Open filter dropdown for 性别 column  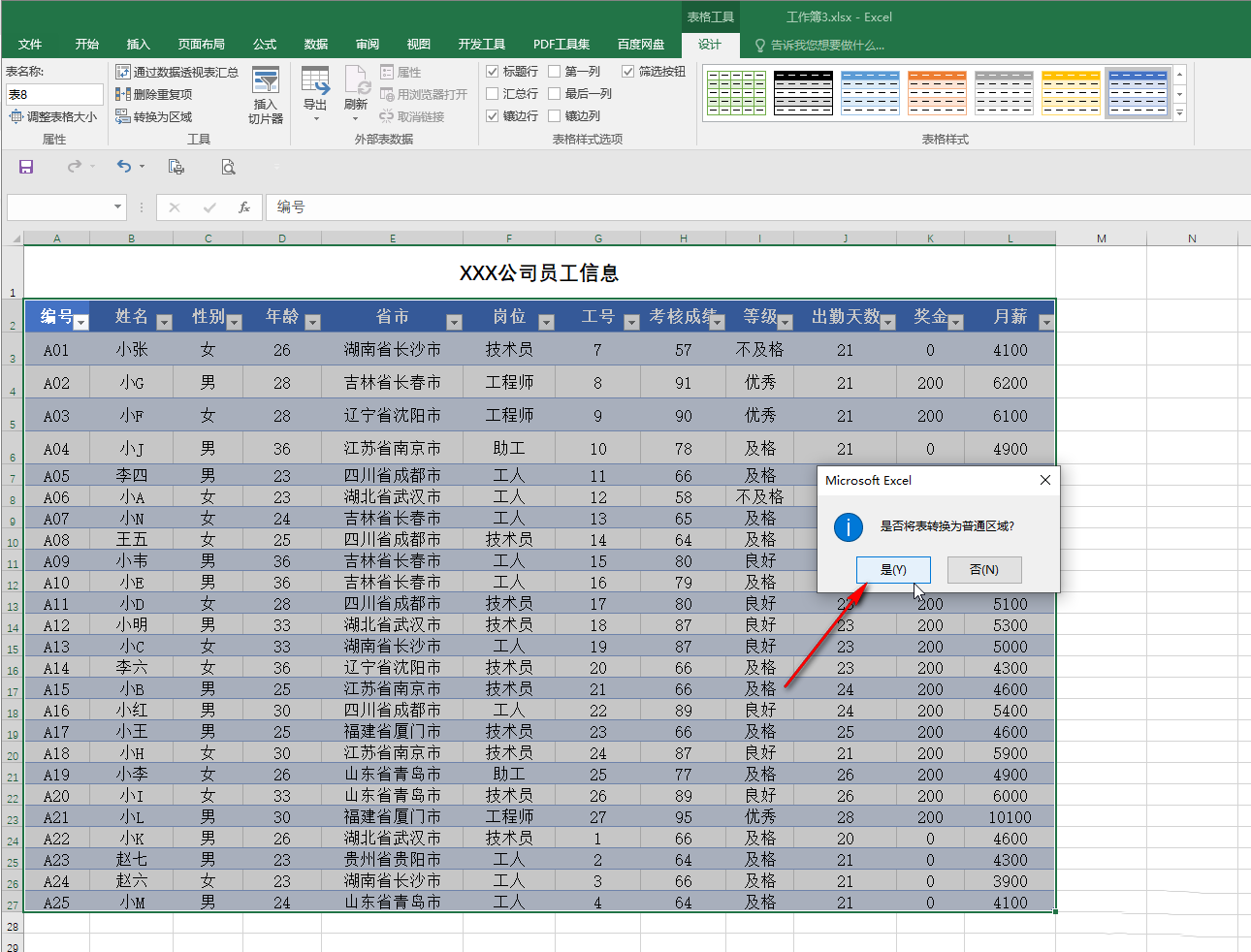pos(234,322)
